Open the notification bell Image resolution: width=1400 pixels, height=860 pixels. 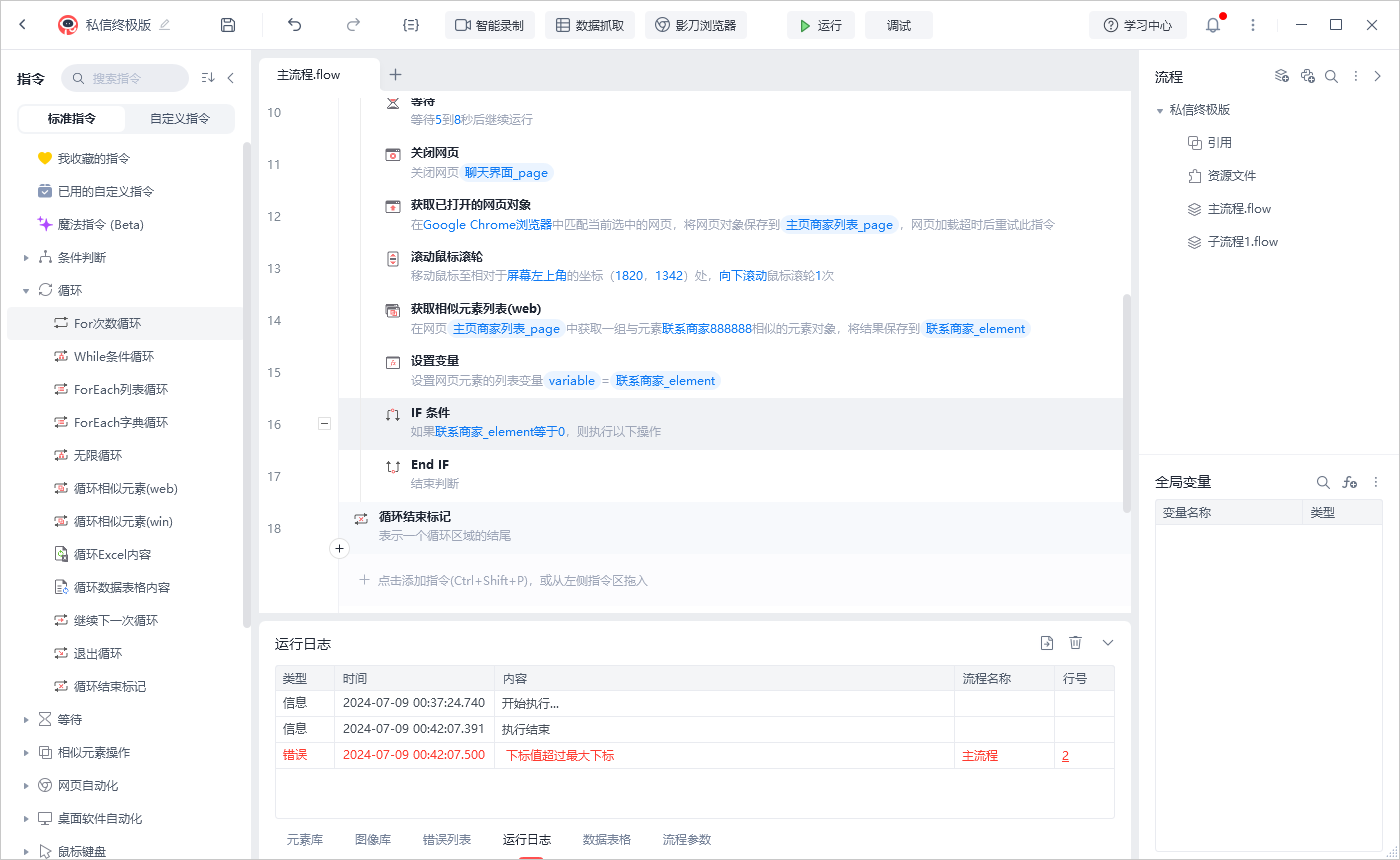tap(1213, 25)
